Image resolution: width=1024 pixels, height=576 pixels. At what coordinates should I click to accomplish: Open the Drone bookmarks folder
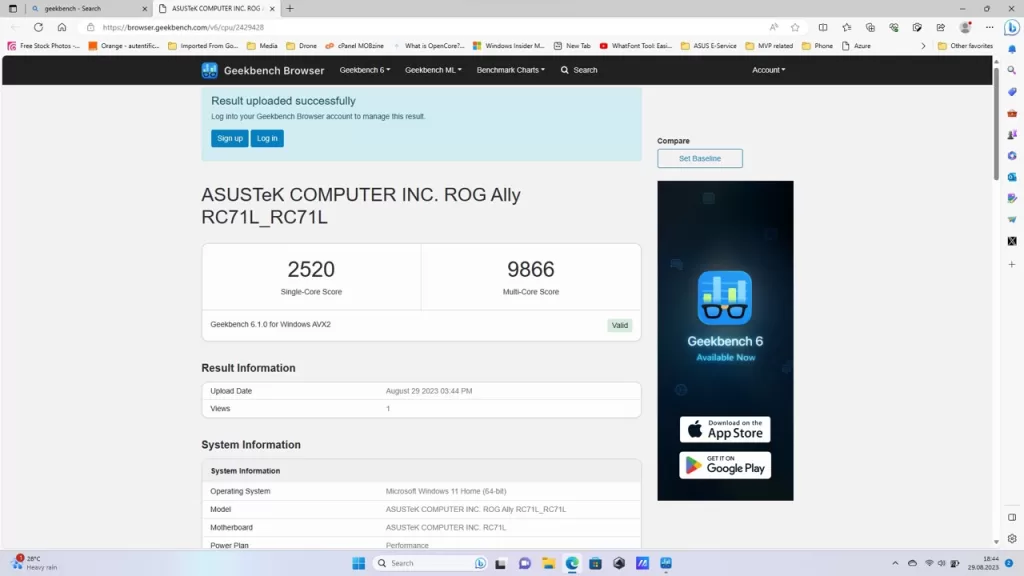click(301, 46)
